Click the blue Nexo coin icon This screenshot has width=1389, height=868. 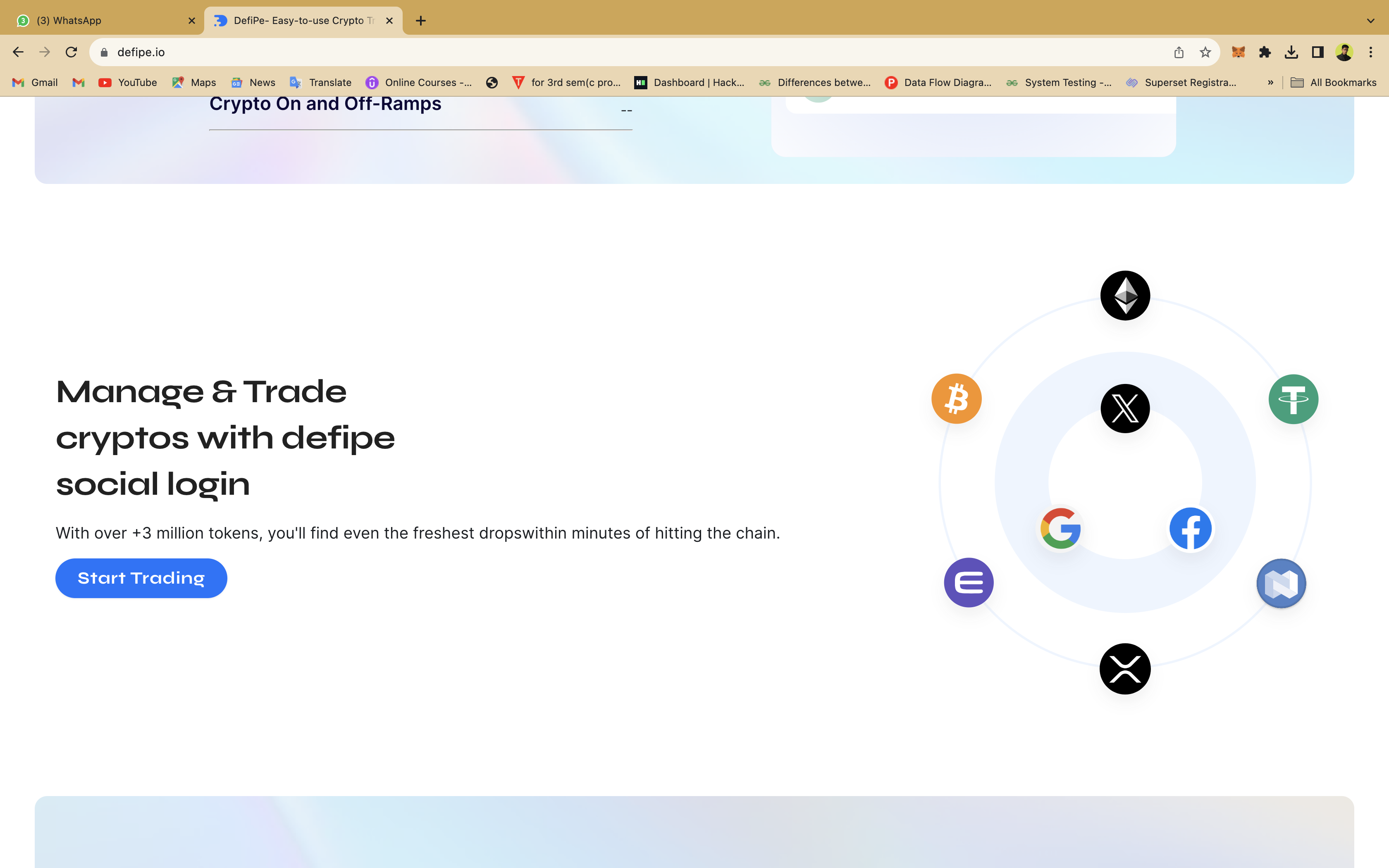pyautogui.click(x=1281, y=583)
